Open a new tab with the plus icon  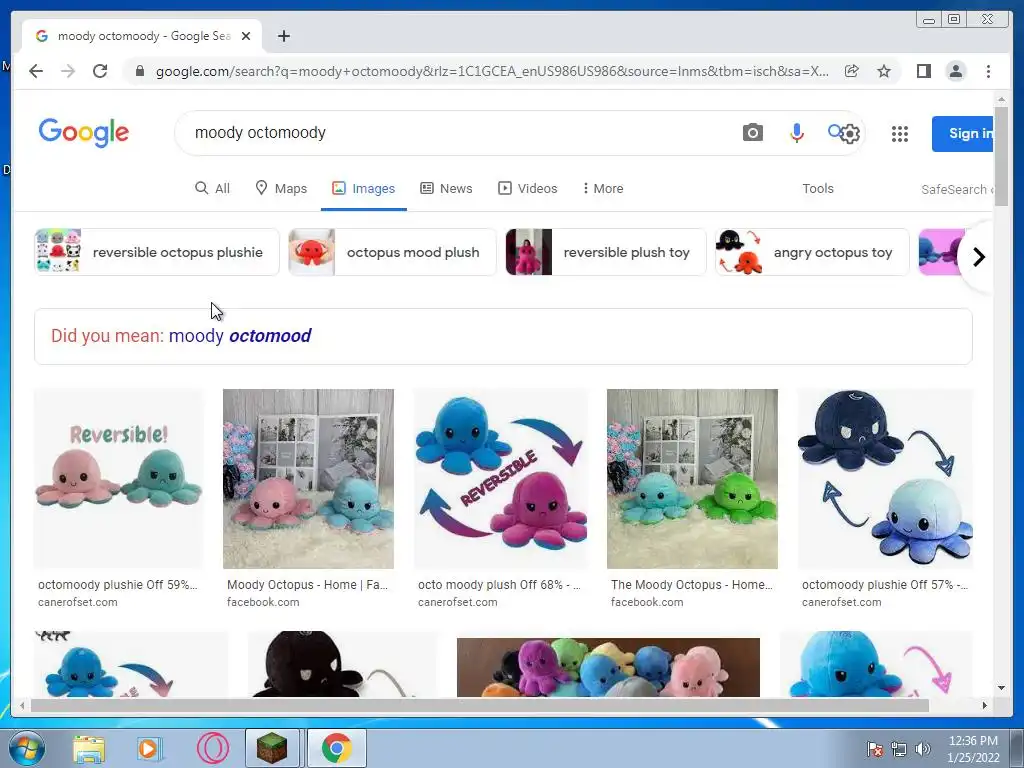pyautogui.click(x=283, y=36)
